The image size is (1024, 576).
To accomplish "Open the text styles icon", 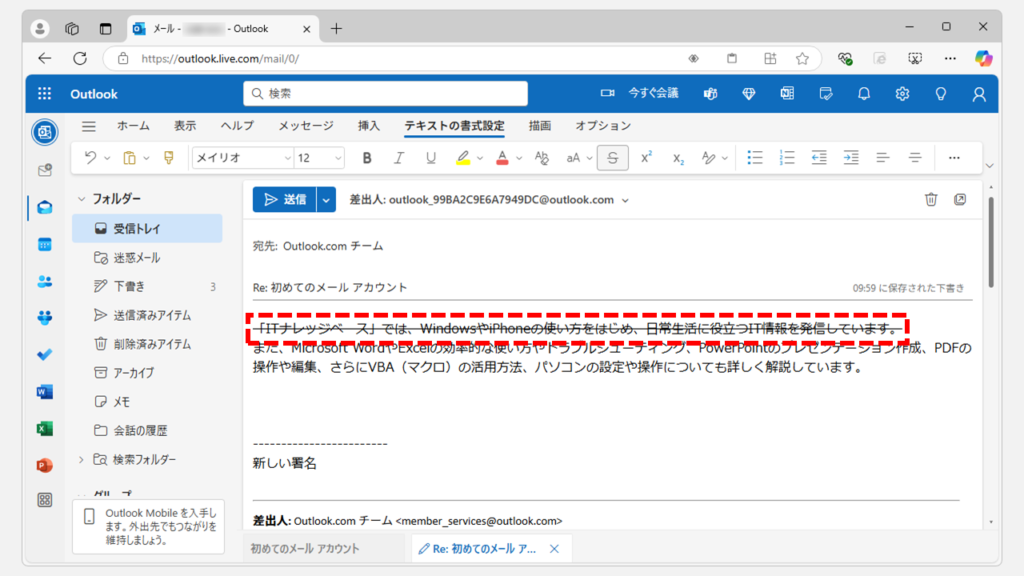I will tap(708, 157).
